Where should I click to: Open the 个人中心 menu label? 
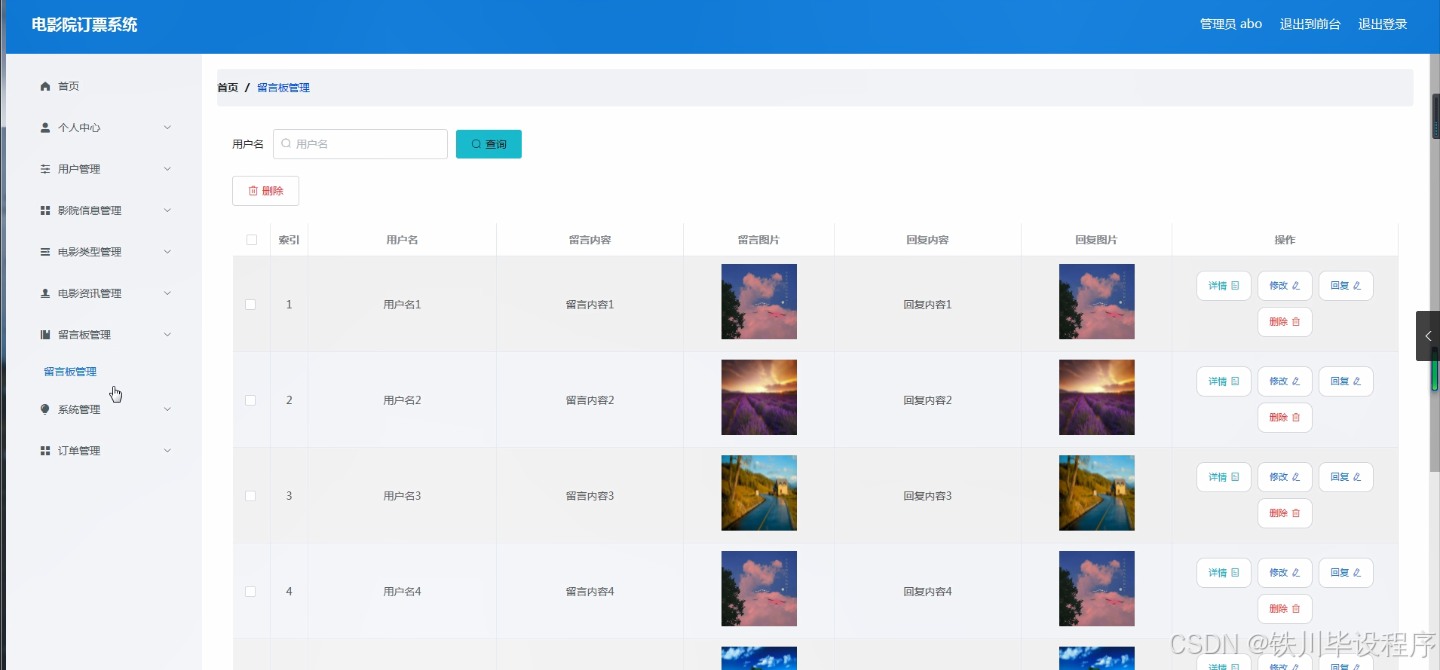(79, 128)
